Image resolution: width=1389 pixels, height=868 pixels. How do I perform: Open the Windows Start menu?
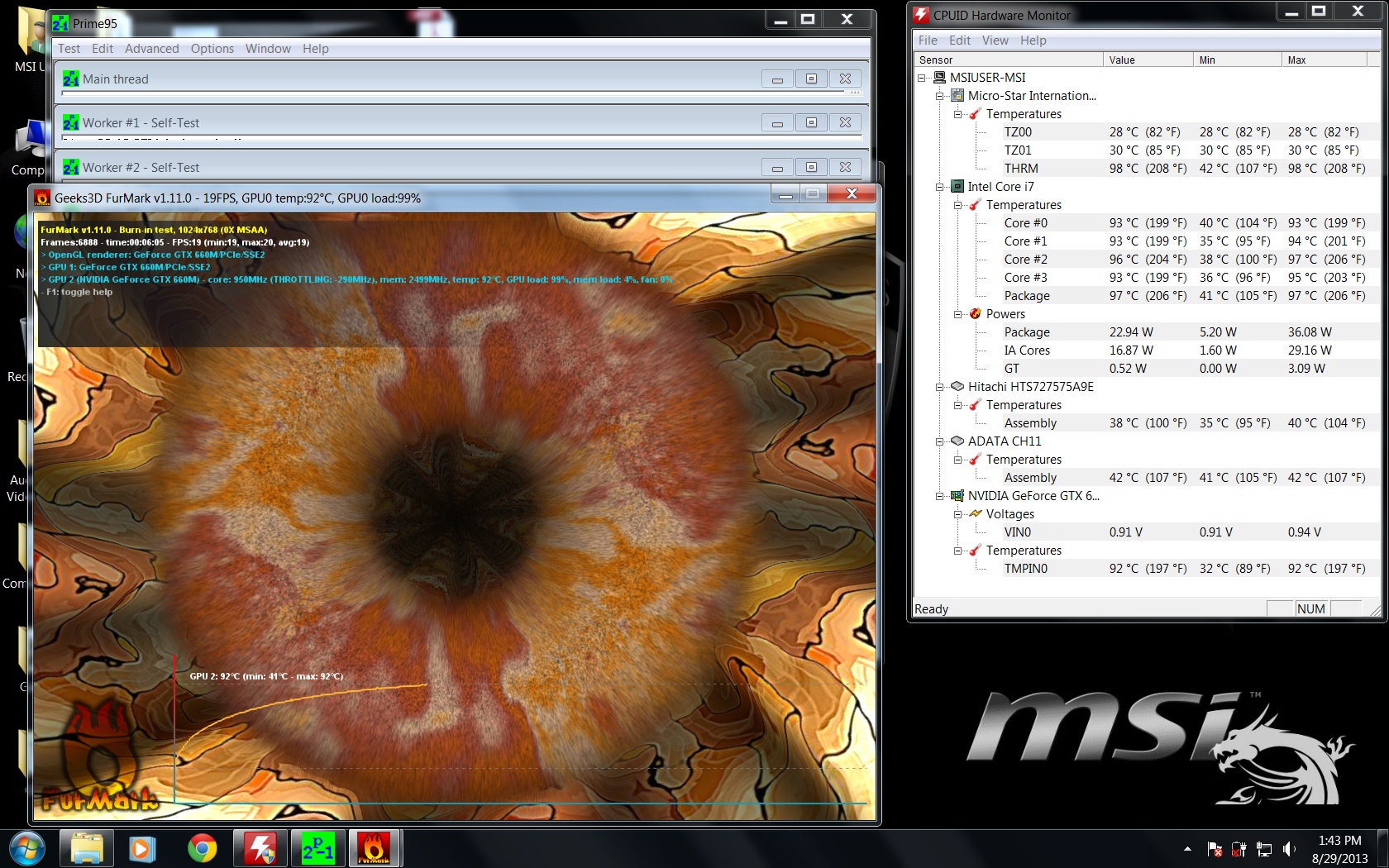26,848
